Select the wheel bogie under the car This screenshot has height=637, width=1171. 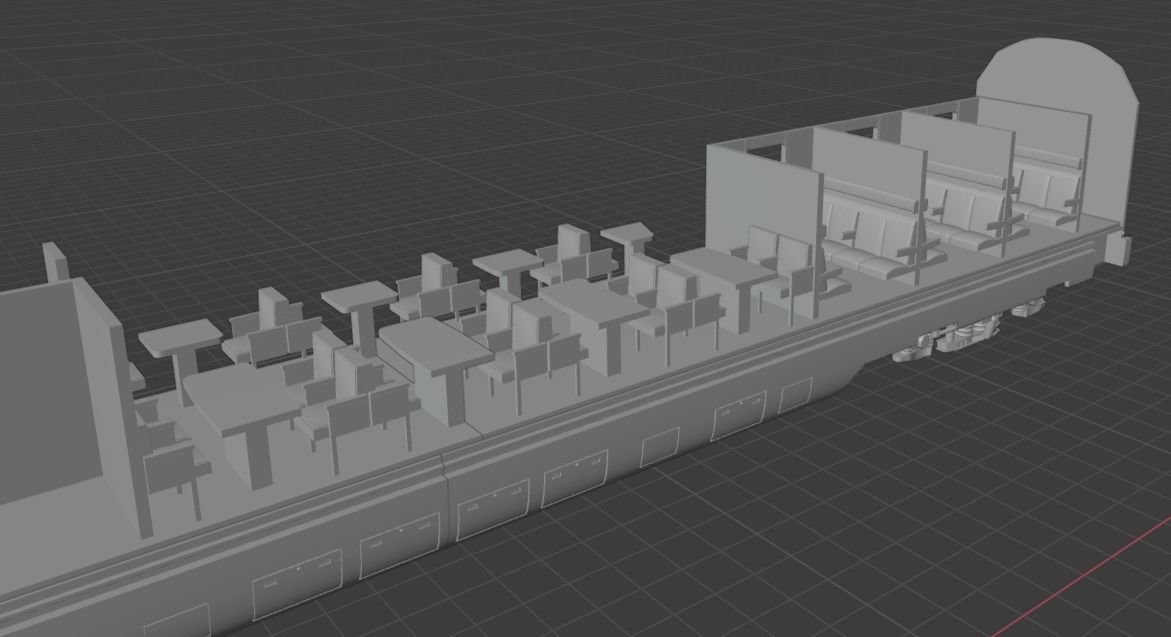click(x=971, y=329)
